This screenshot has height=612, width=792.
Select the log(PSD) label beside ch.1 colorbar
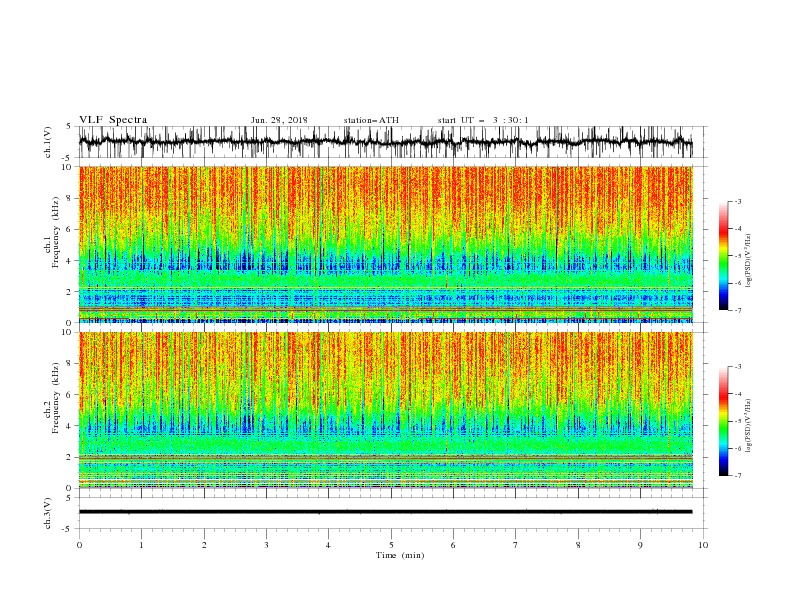pos(748,261)
